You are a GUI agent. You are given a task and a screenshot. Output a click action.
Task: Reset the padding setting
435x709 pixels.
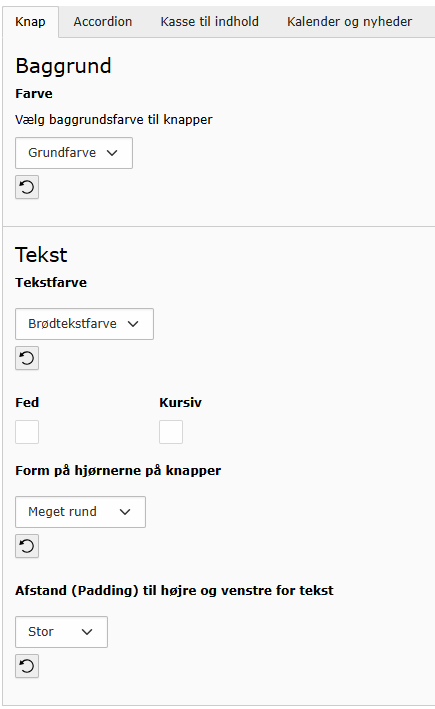pyautogui.click(x=27, y=666)
